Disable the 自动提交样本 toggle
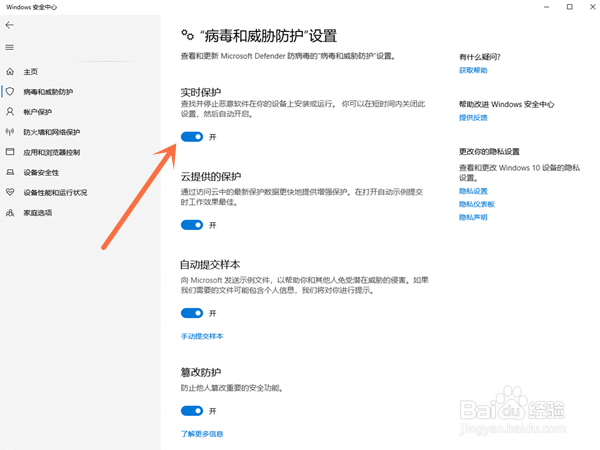The image size is (600, 450). [x=192, y=313]
